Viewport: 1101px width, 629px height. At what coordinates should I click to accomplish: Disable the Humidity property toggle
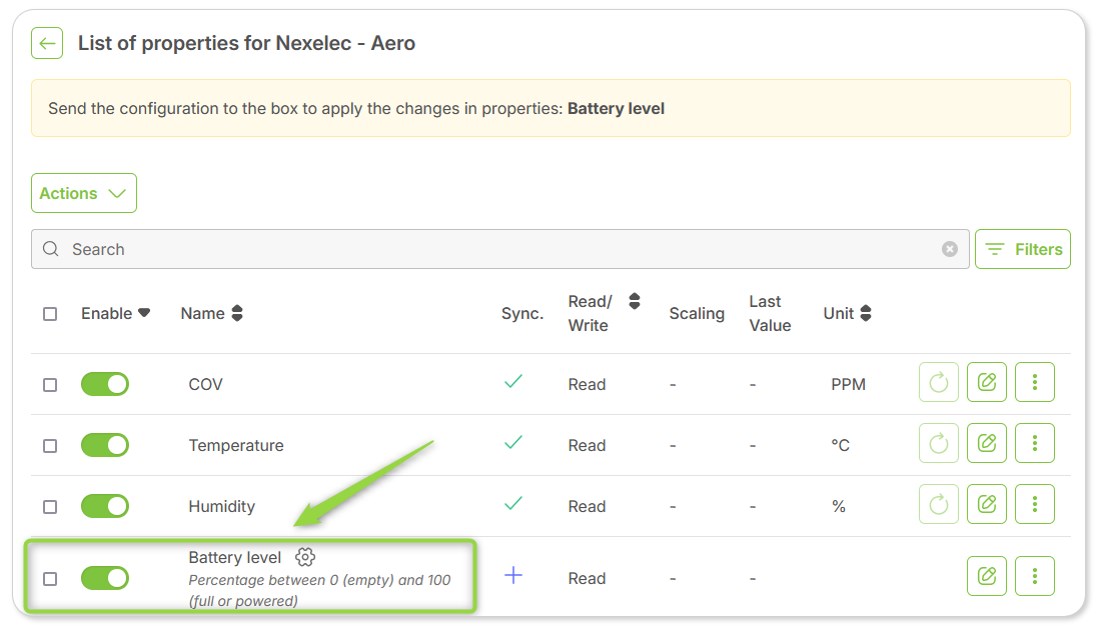point(105,506)
